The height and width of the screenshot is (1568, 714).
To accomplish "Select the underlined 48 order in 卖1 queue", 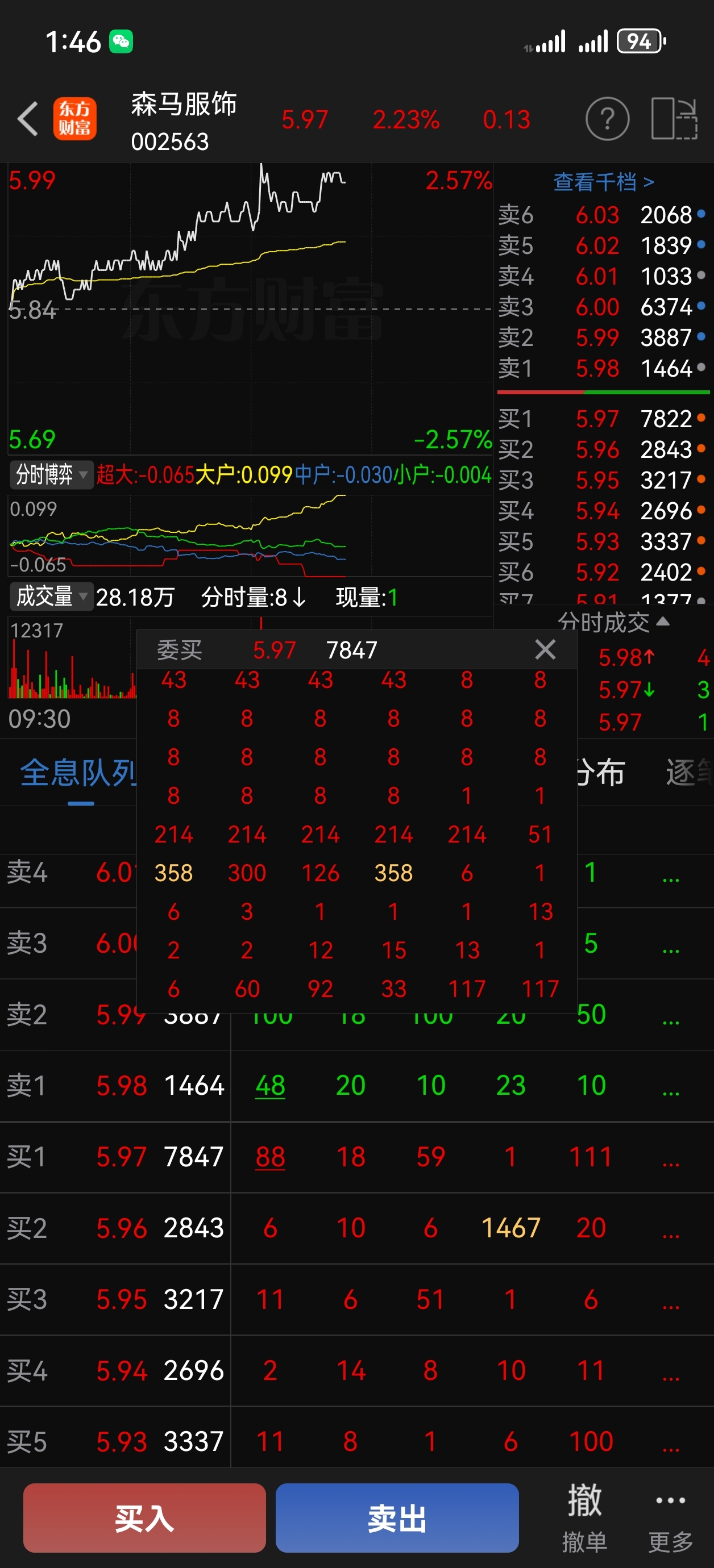I will tap(271, 1086).
